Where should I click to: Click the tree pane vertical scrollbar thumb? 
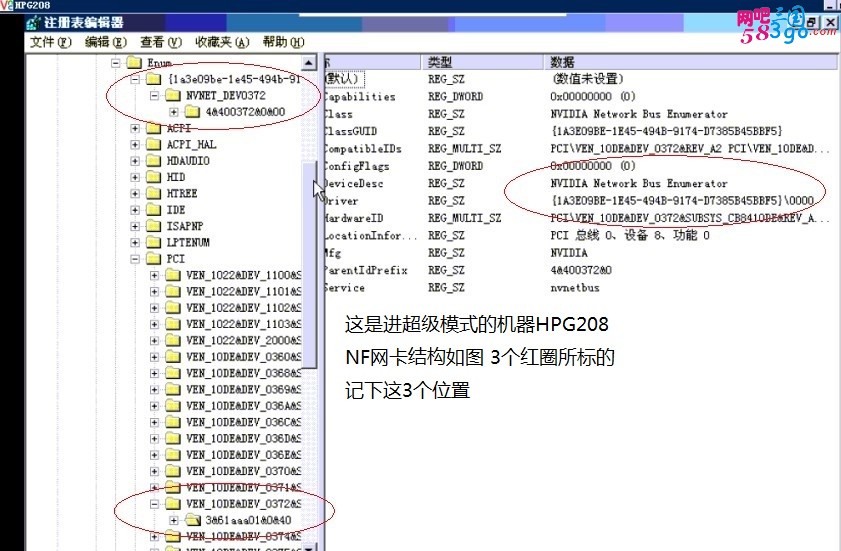tap(308, 265)
